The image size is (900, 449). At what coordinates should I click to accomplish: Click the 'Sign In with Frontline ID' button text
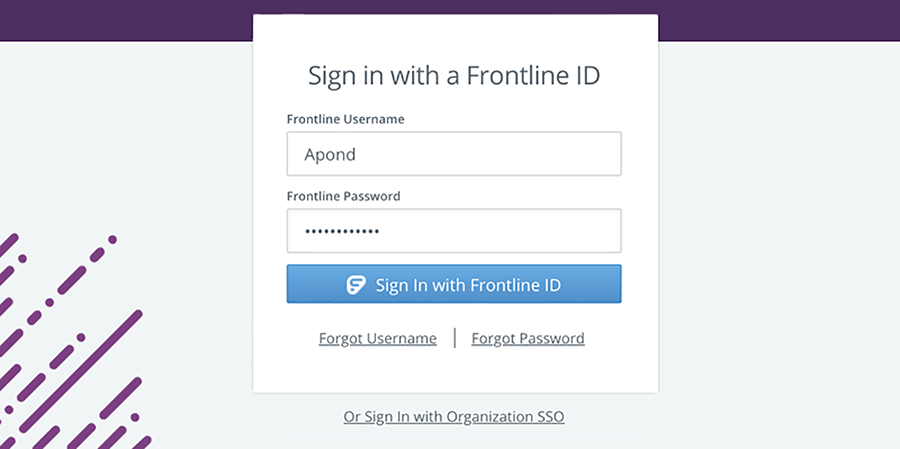click(468, 285)
